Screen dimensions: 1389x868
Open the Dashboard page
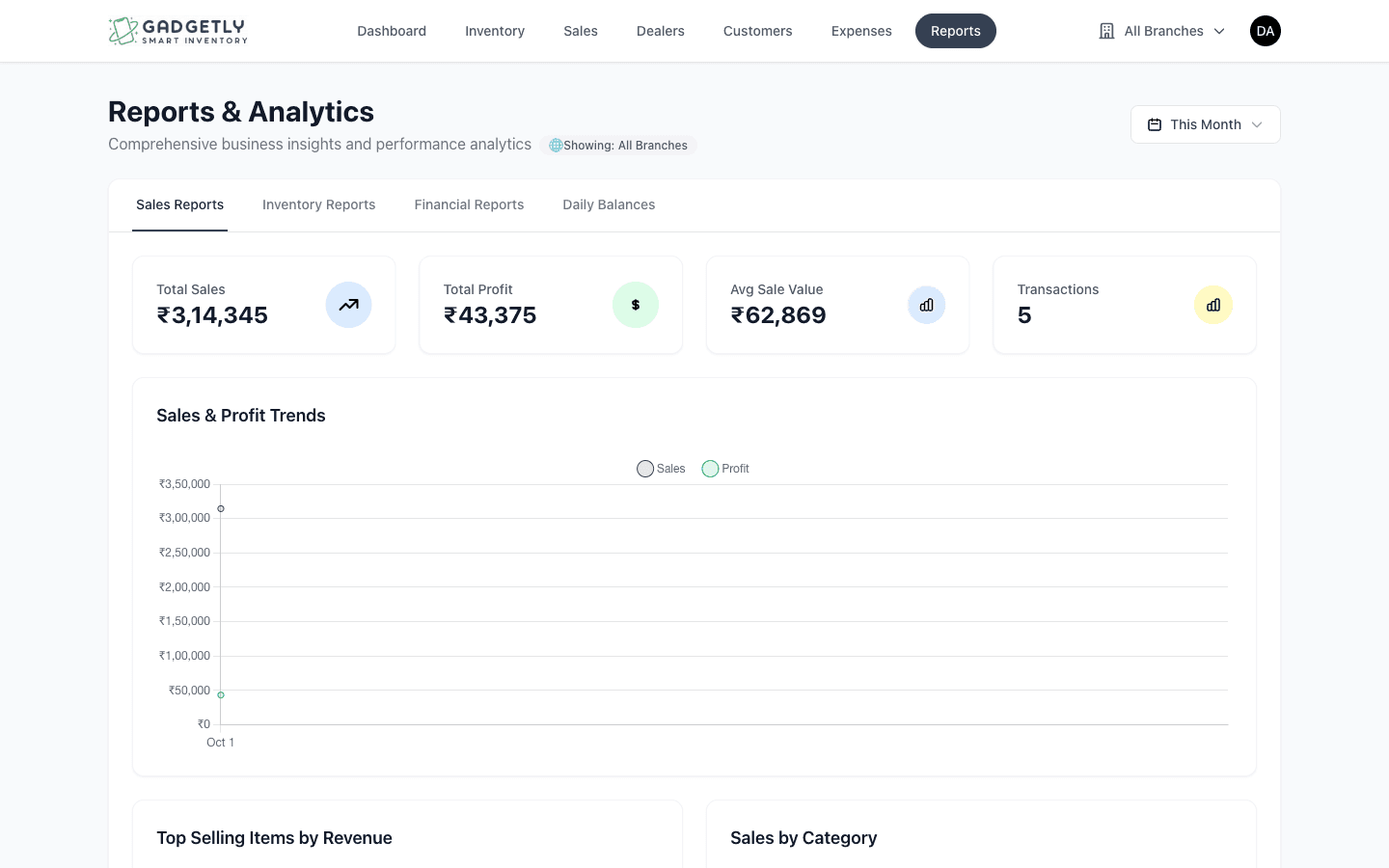point(392,31)
